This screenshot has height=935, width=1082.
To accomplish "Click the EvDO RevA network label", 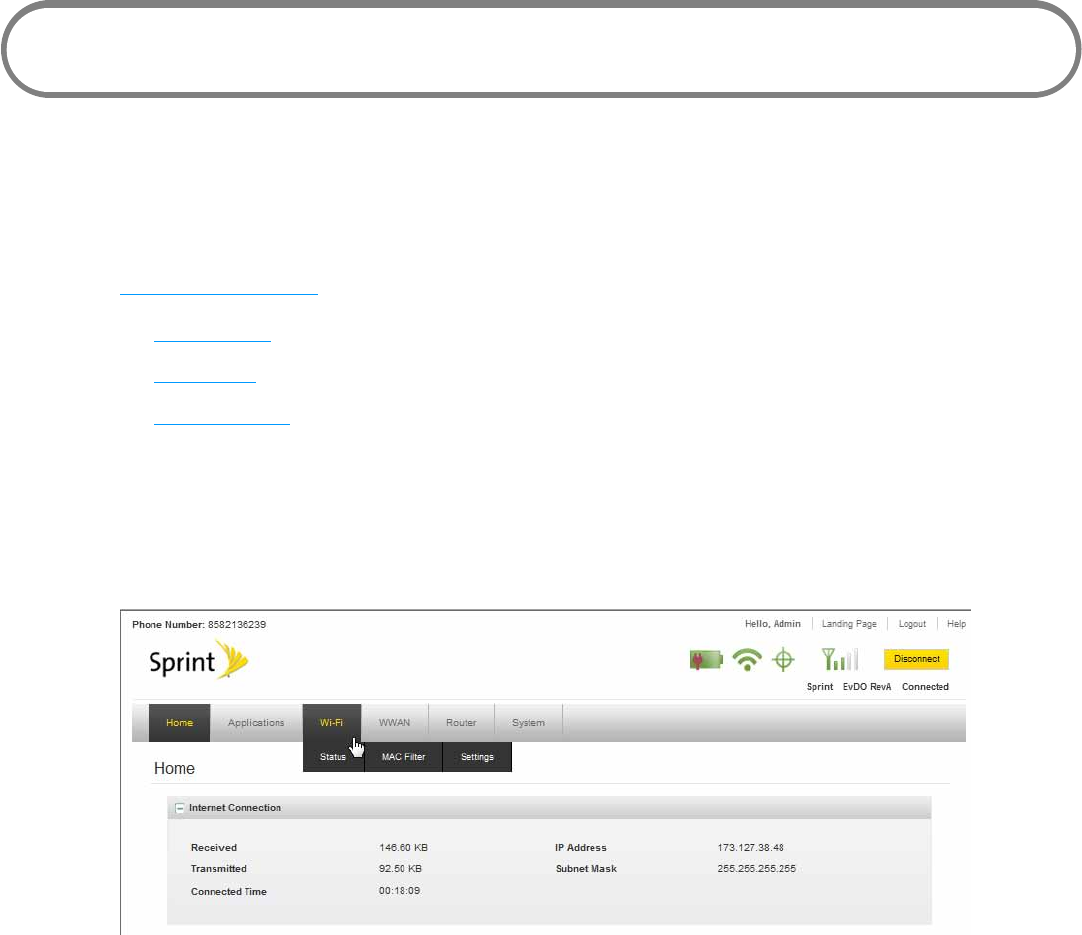I will pyautogui.click(x=867, y=687).
